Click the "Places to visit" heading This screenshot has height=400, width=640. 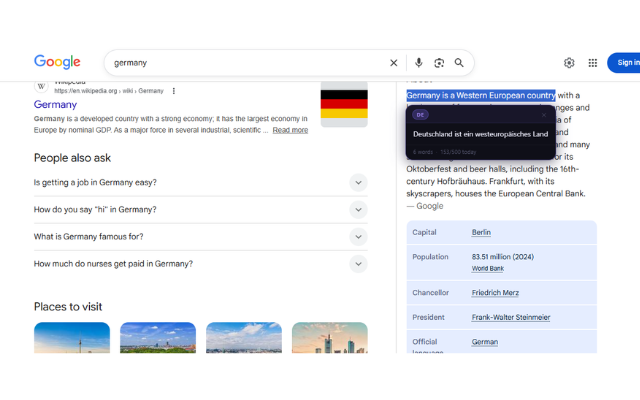point(68,307)
